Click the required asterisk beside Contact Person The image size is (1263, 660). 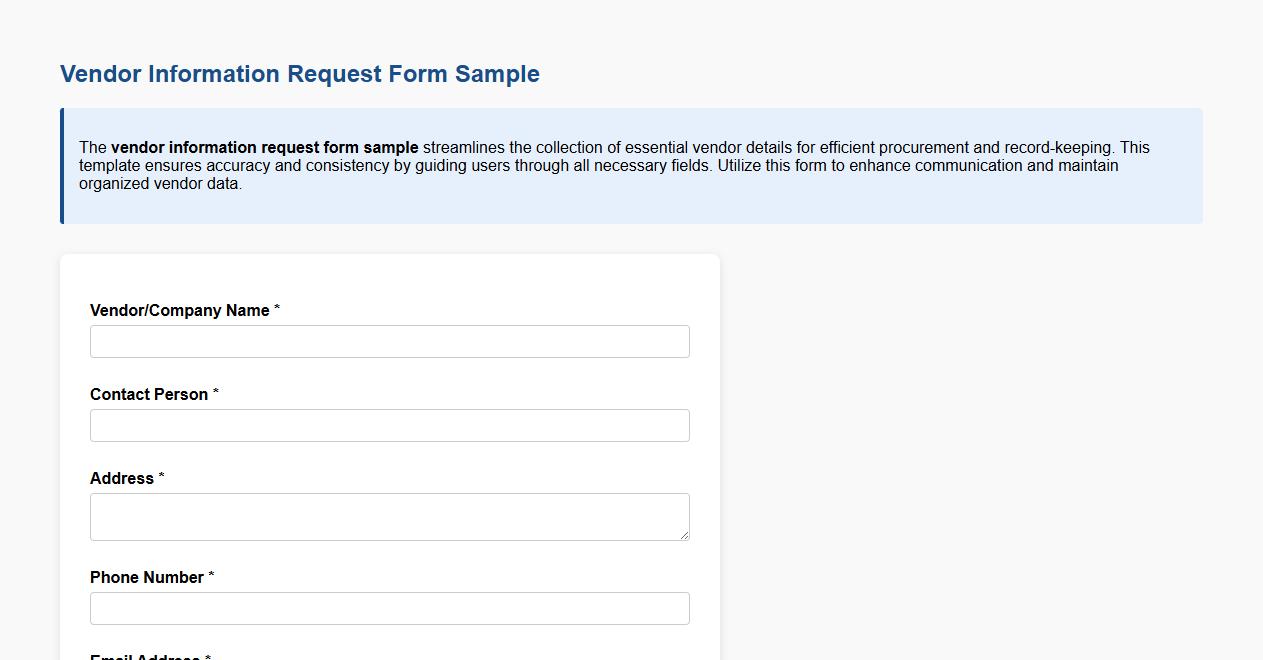tap(214, 391)
